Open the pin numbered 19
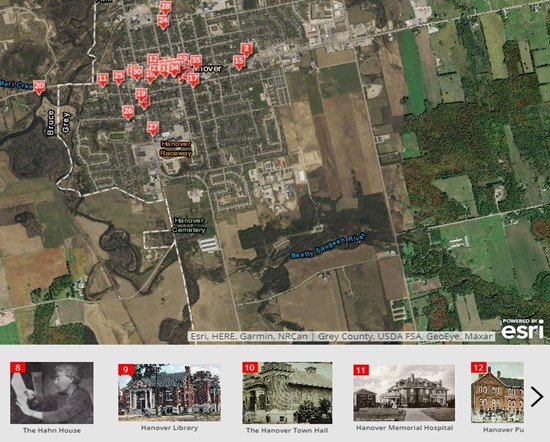The height and width of the screenshot is (442, 550). 141,95
